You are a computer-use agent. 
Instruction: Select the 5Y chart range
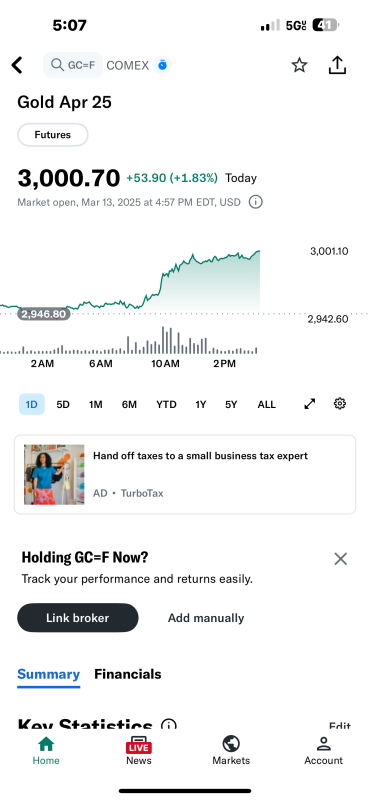click(231, 405)
